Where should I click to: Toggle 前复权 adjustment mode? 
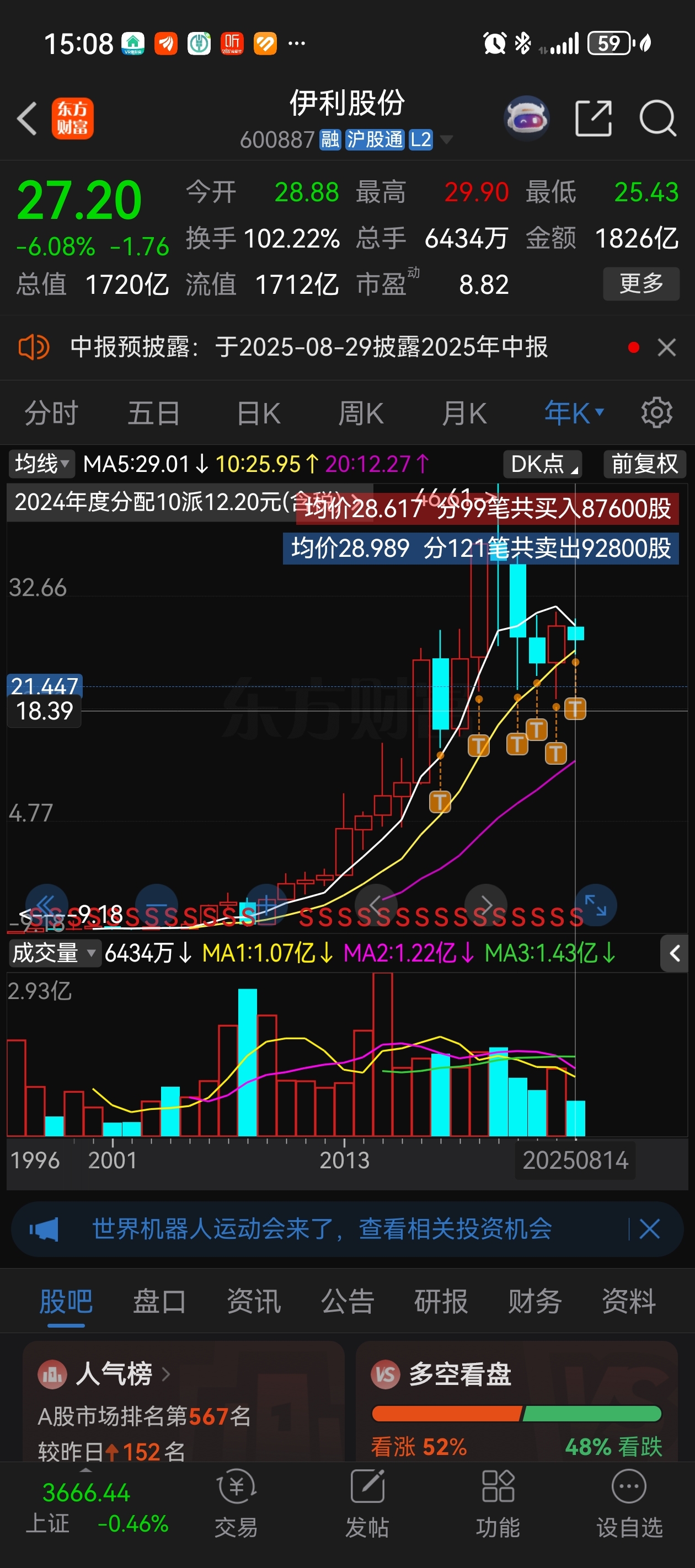tap(644, 464)
